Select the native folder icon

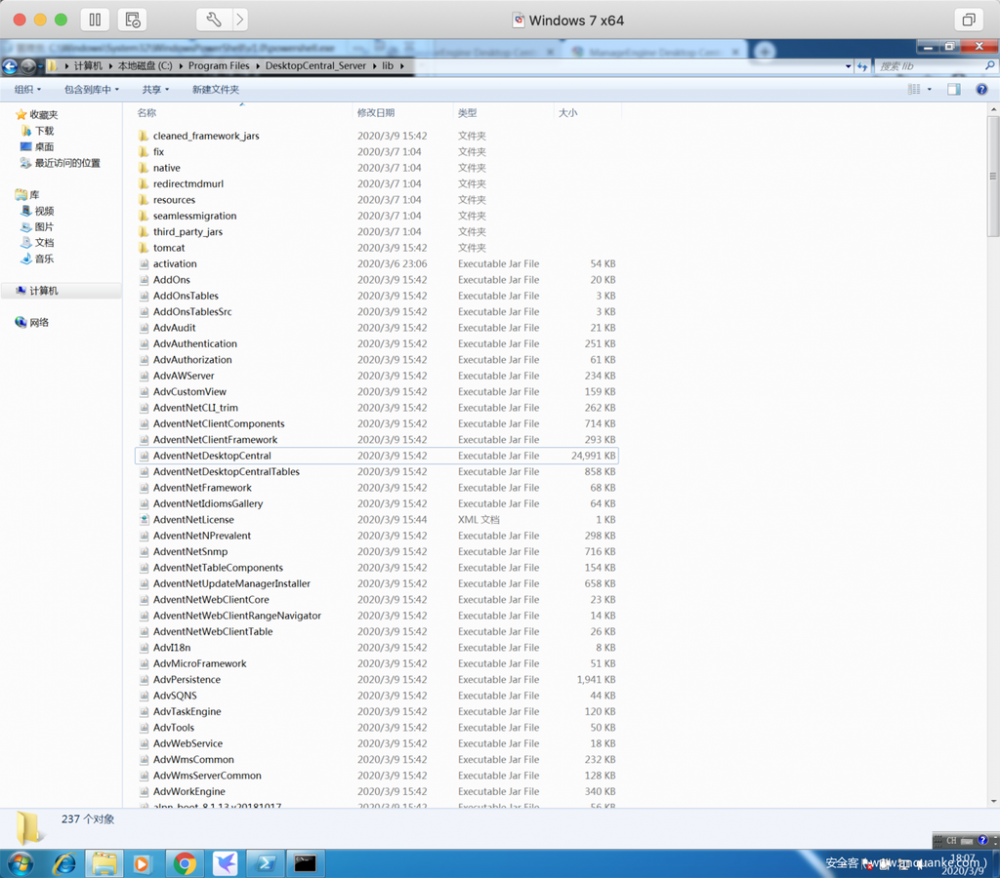(143, 167)
